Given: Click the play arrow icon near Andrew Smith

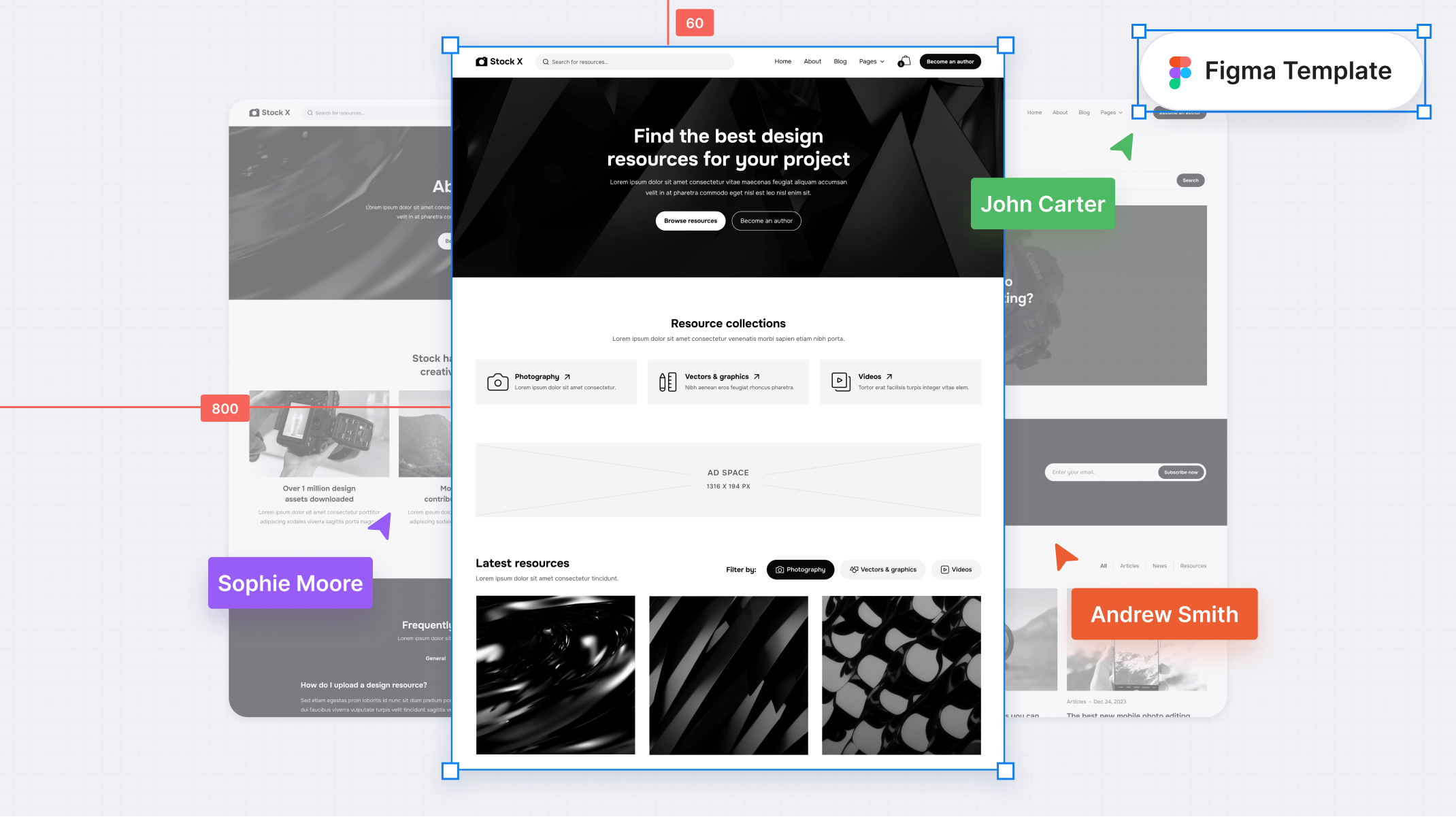Looking at the screenshot, I should pyautogui.click(x=1065, y=557).
